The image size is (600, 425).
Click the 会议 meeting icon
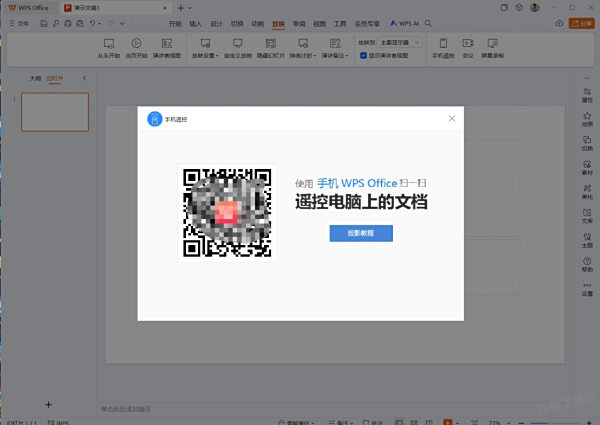(x=468, y=43)
